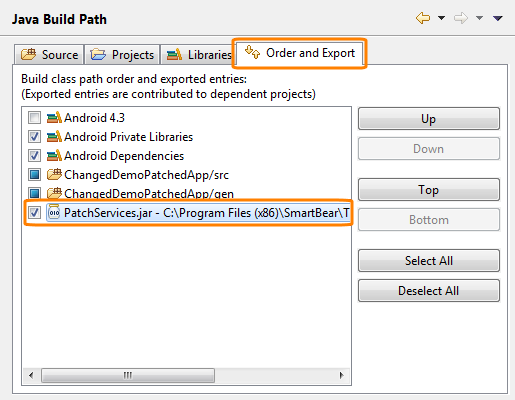Uncheck the Android Private Libraries checkbox
The height and width of the screenshot is (400, 515).
click(34, 136)
